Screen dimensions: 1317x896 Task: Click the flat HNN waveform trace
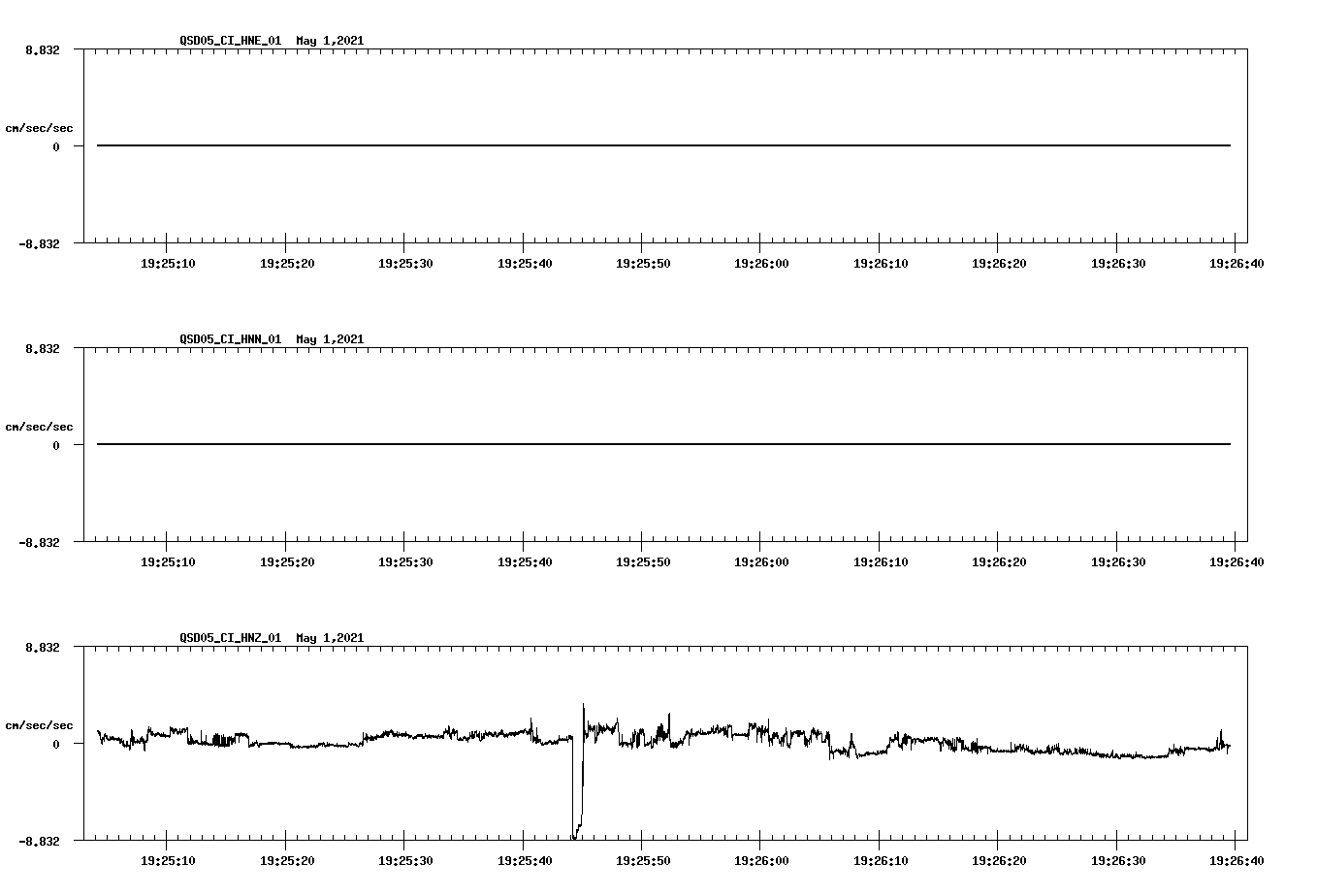click(582, 444)
